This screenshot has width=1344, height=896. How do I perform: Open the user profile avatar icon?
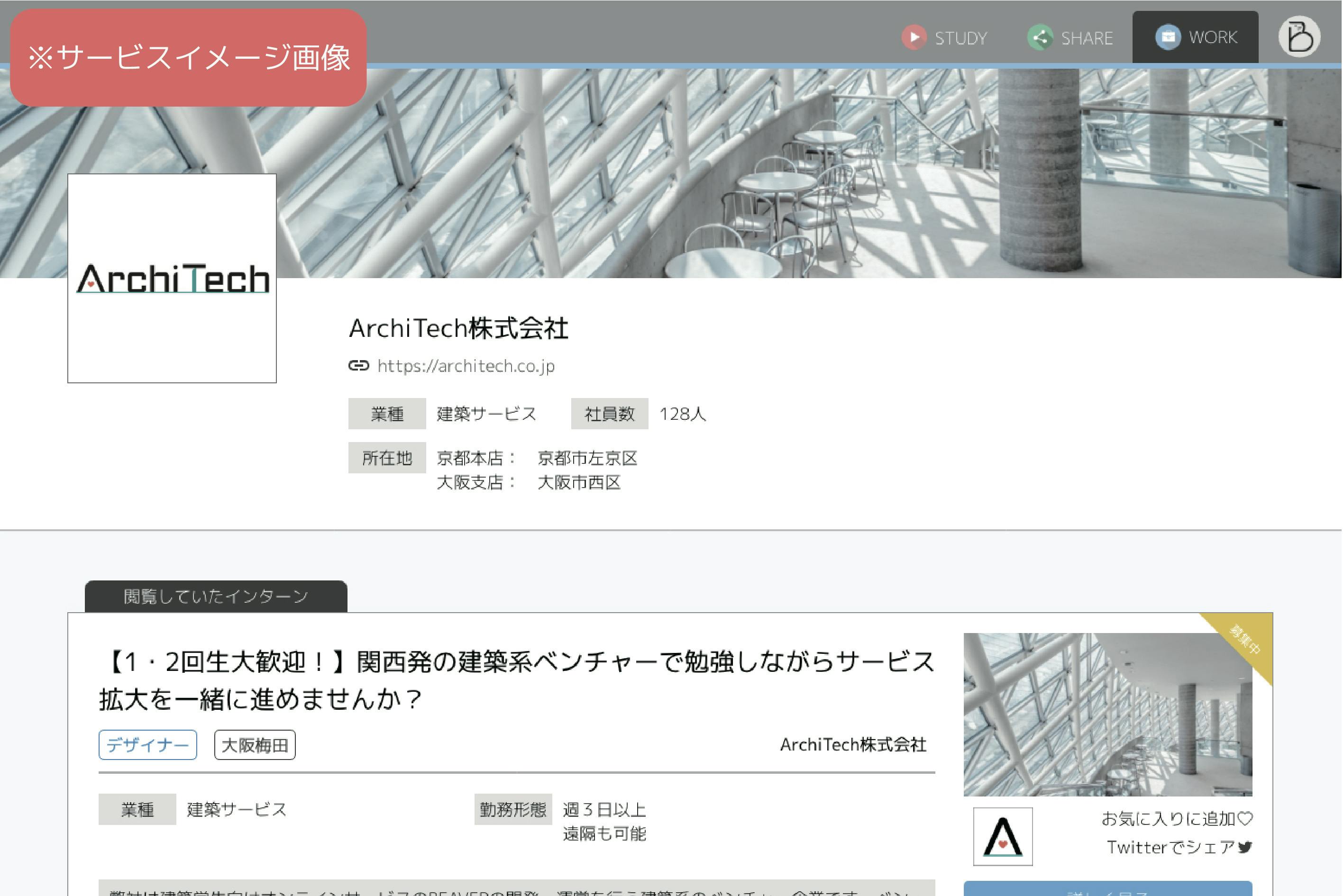(x=1300, y=36)
